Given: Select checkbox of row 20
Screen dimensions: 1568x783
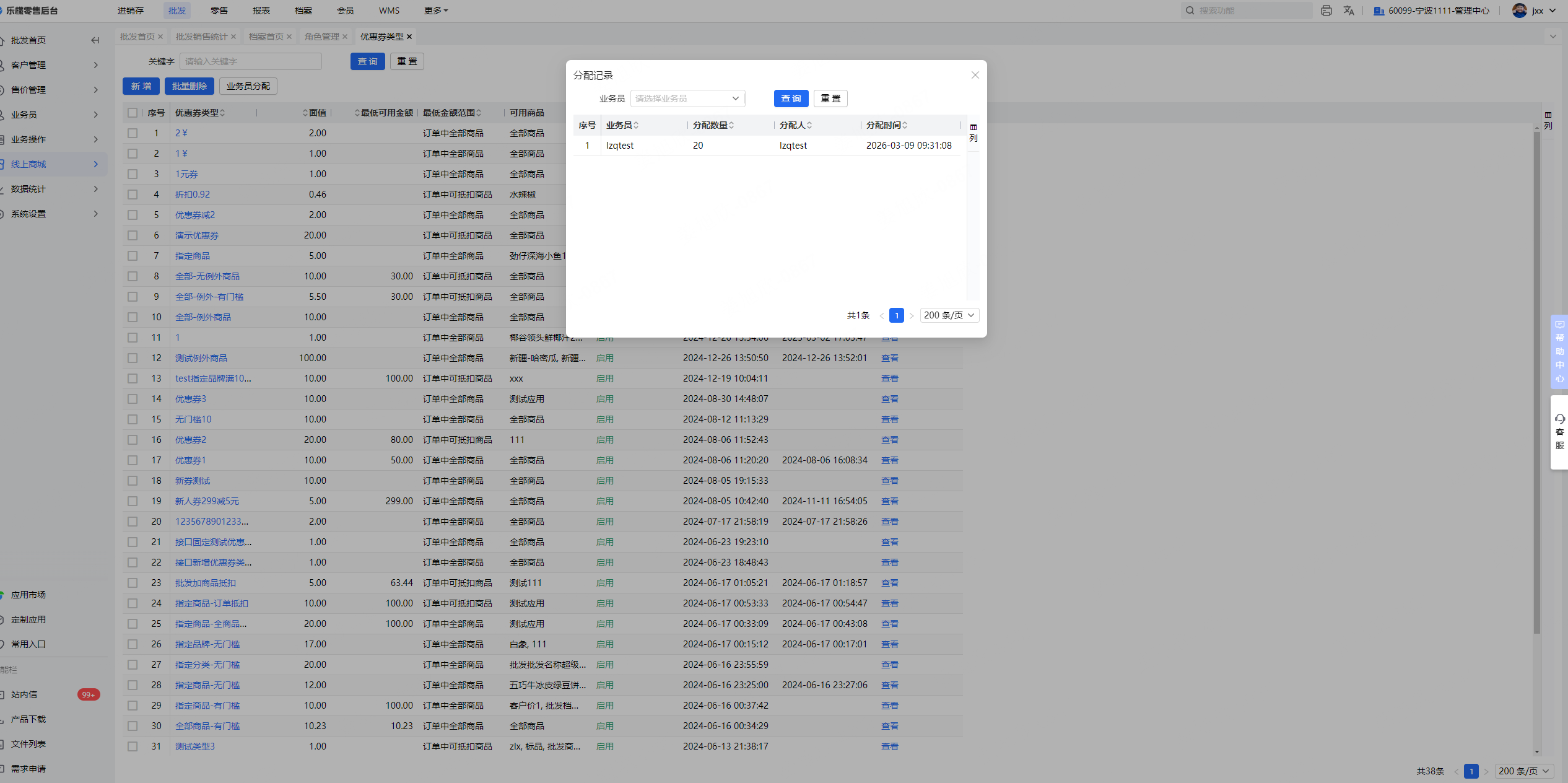Looking at the screenshot, I should coord(133,522).
